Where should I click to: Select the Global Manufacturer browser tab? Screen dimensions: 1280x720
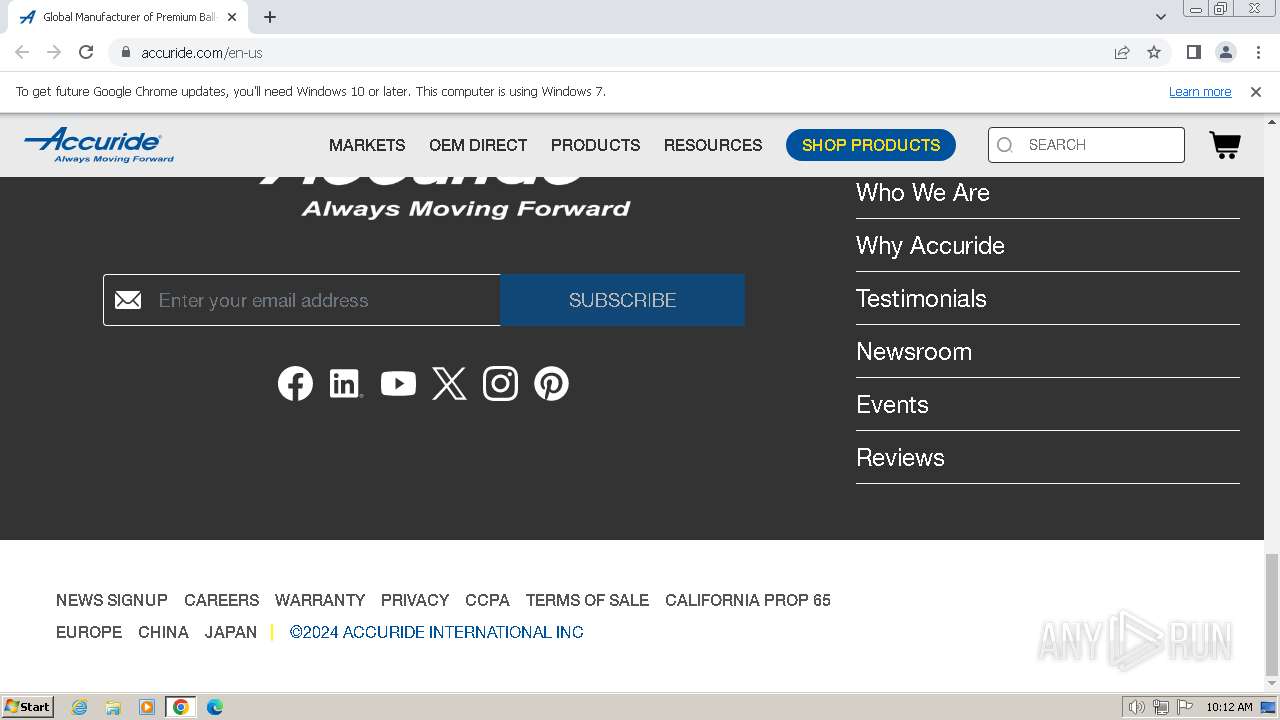click(130, 17)
